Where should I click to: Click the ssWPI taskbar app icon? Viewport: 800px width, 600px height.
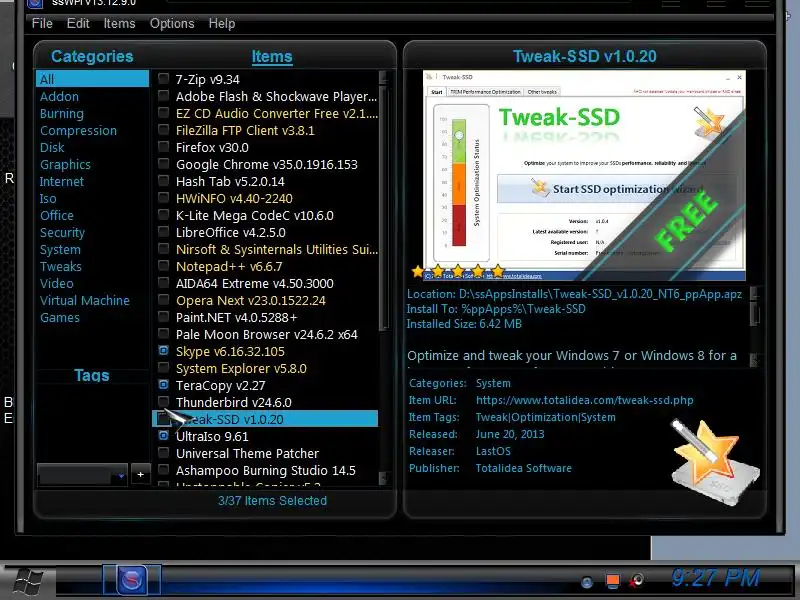click(132, 580)
